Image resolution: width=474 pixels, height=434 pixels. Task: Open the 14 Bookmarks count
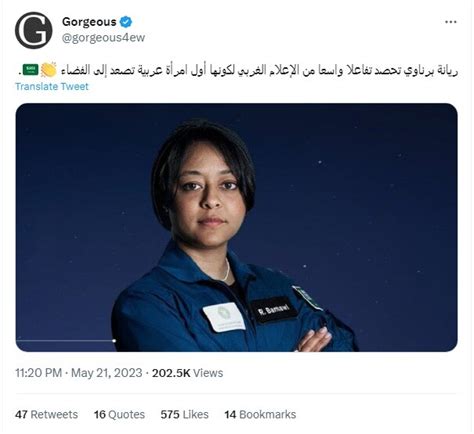click(x=260, y=414)
